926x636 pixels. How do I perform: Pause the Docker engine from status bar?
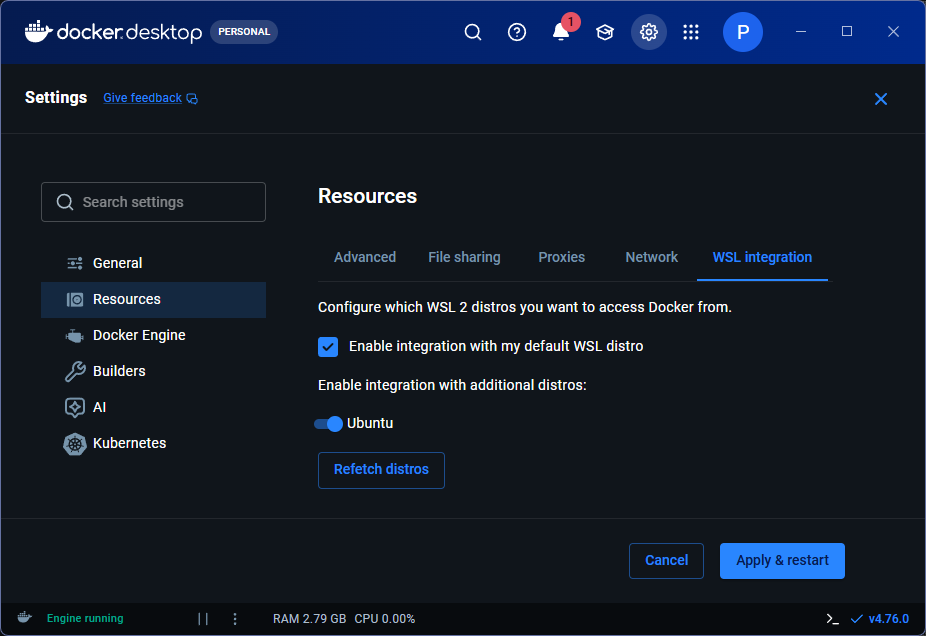click(203, 618)
